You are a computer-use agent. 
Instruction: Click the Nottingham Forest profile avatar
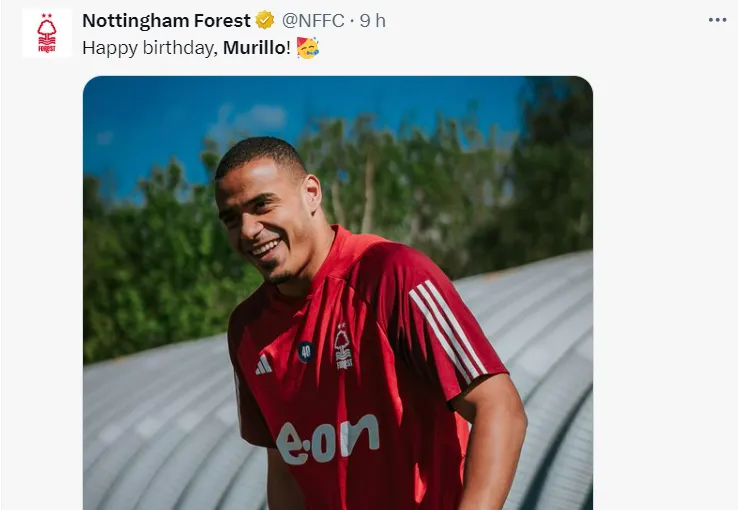tap(47, 33)
